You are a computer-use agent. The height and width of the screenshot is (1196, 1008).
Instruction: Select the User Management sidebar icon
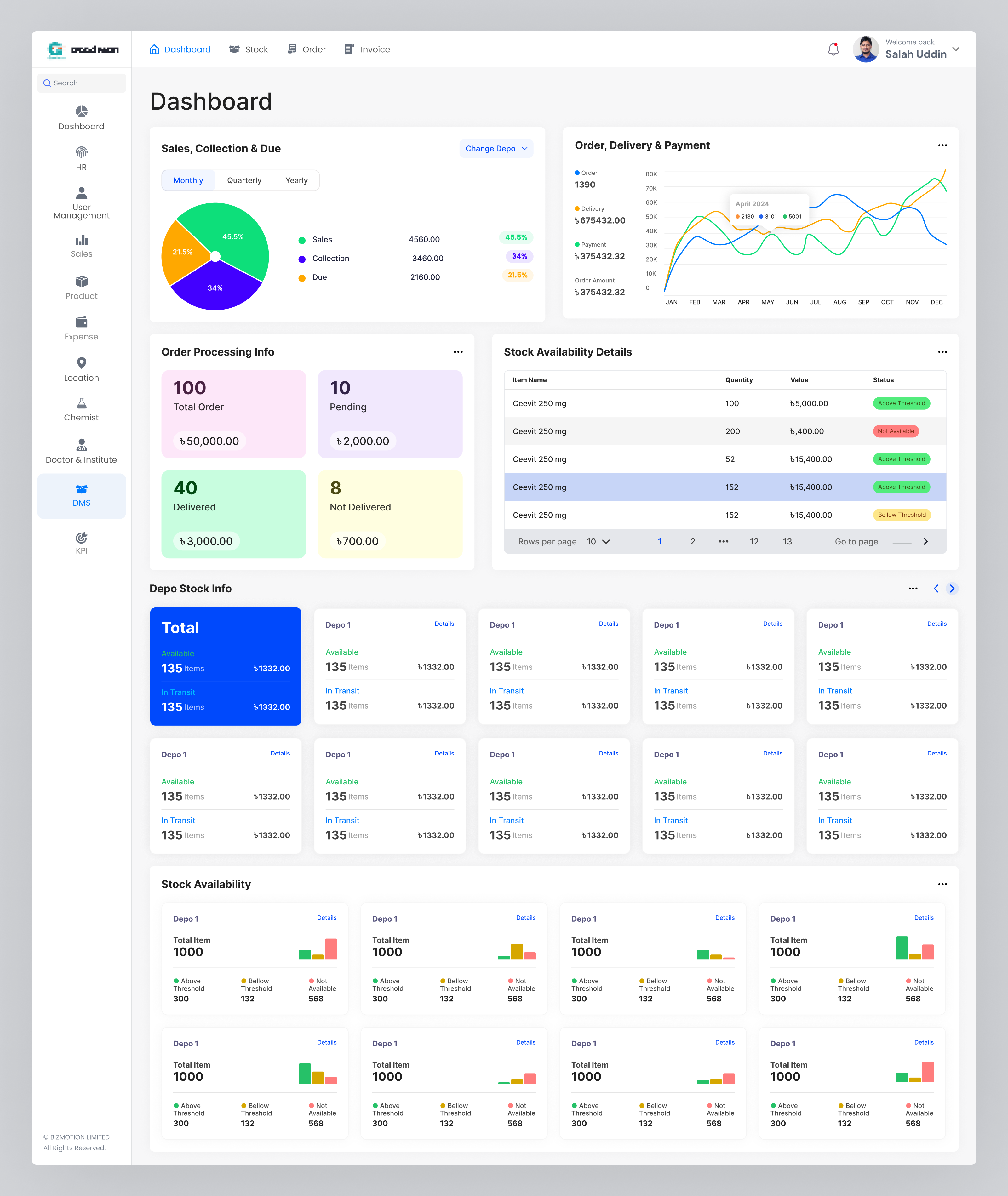[x=81, y=201]
